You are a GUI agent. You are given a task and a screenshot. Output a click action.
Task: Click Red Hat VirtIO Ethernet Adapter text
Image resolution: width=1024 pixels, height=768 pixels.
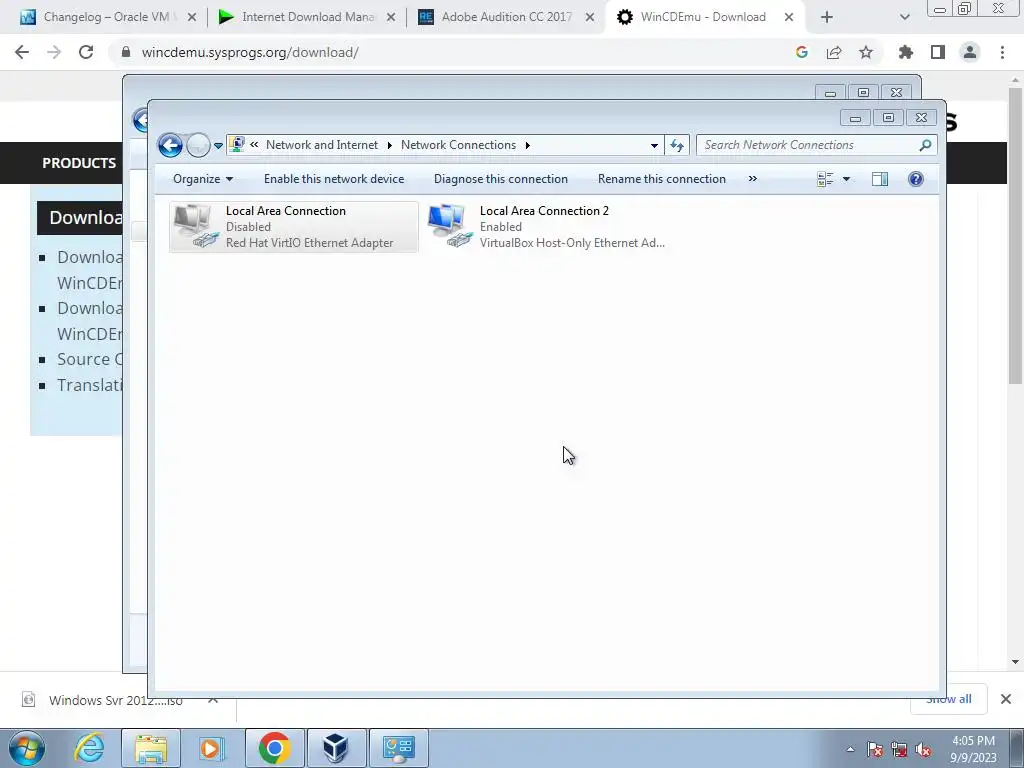tap(310, 243)
